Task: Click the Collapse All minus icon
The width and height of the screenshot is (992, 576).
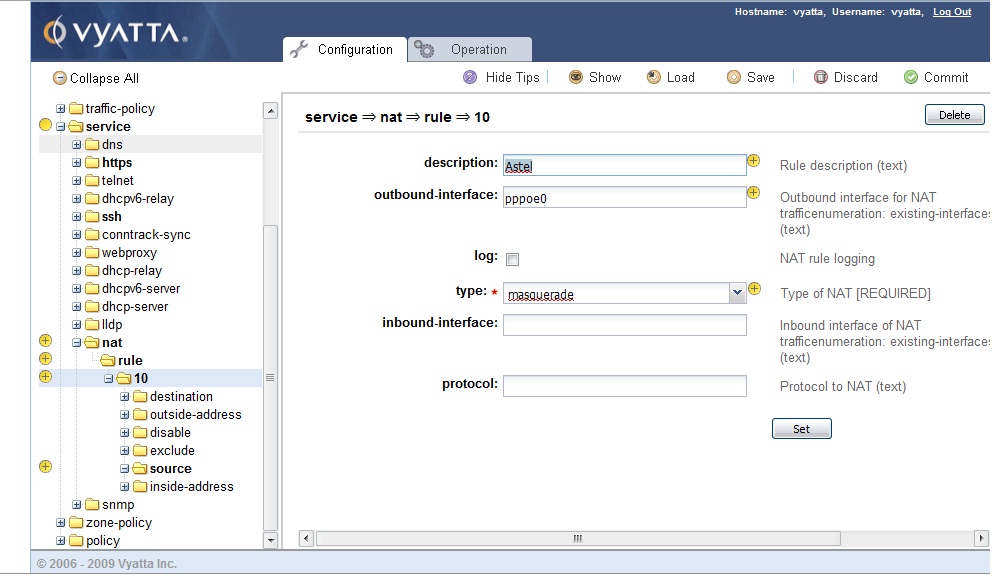Action: click(x=60, y=78)
